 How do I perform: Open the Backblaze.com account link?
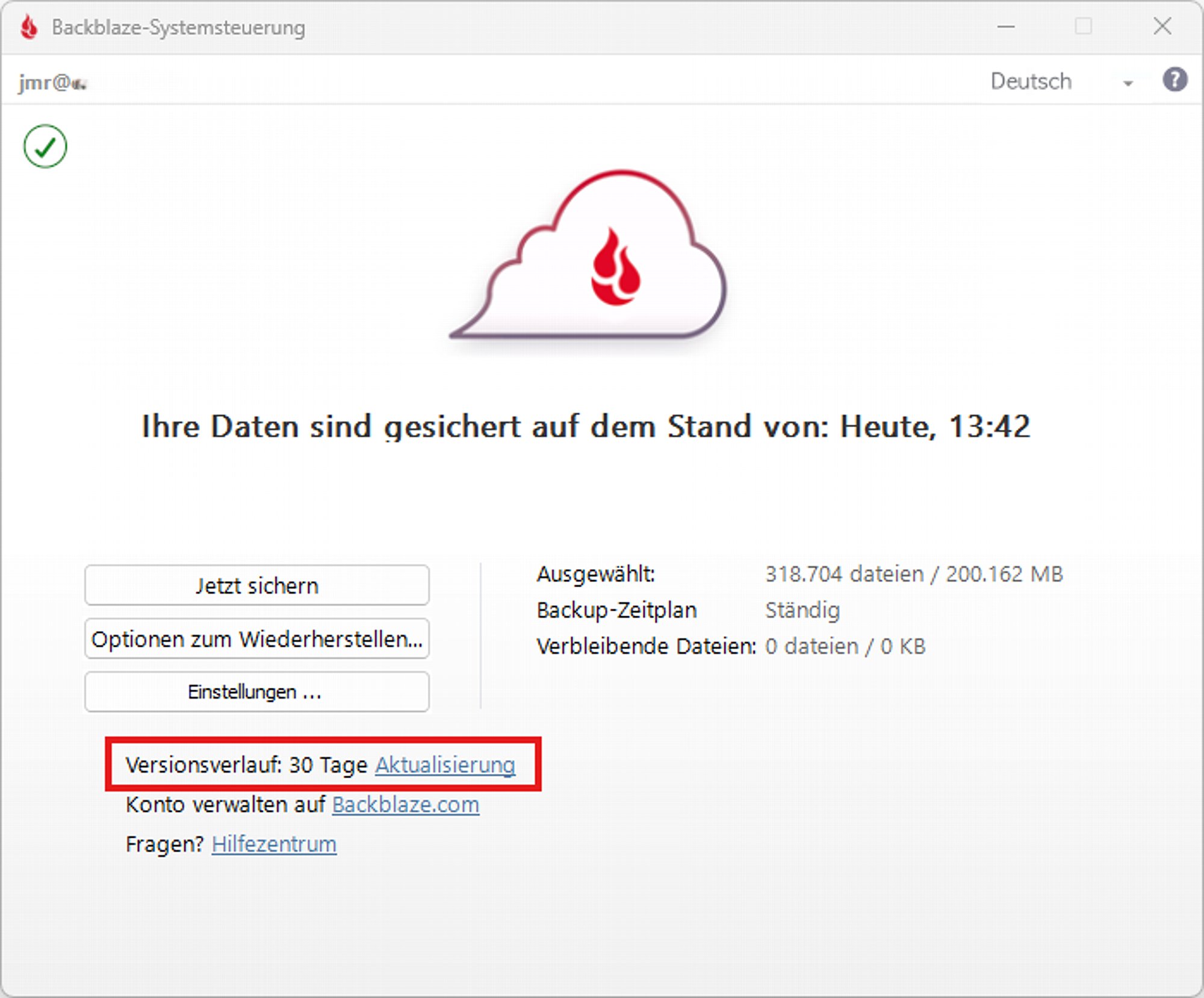[x=405, y=805]
